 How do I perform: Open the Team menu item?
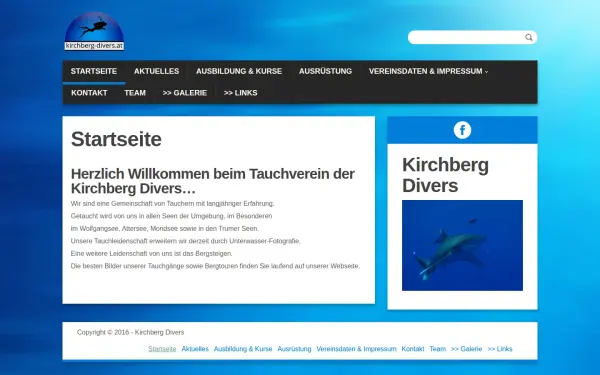tap(135, 93)
